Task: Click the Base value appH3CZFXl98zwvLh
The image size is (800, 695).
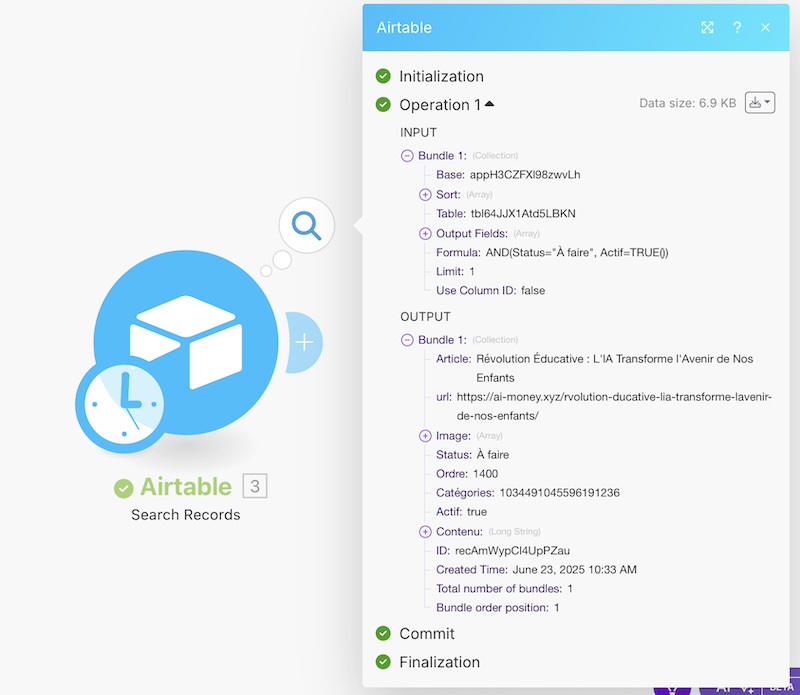Action: 525,175
